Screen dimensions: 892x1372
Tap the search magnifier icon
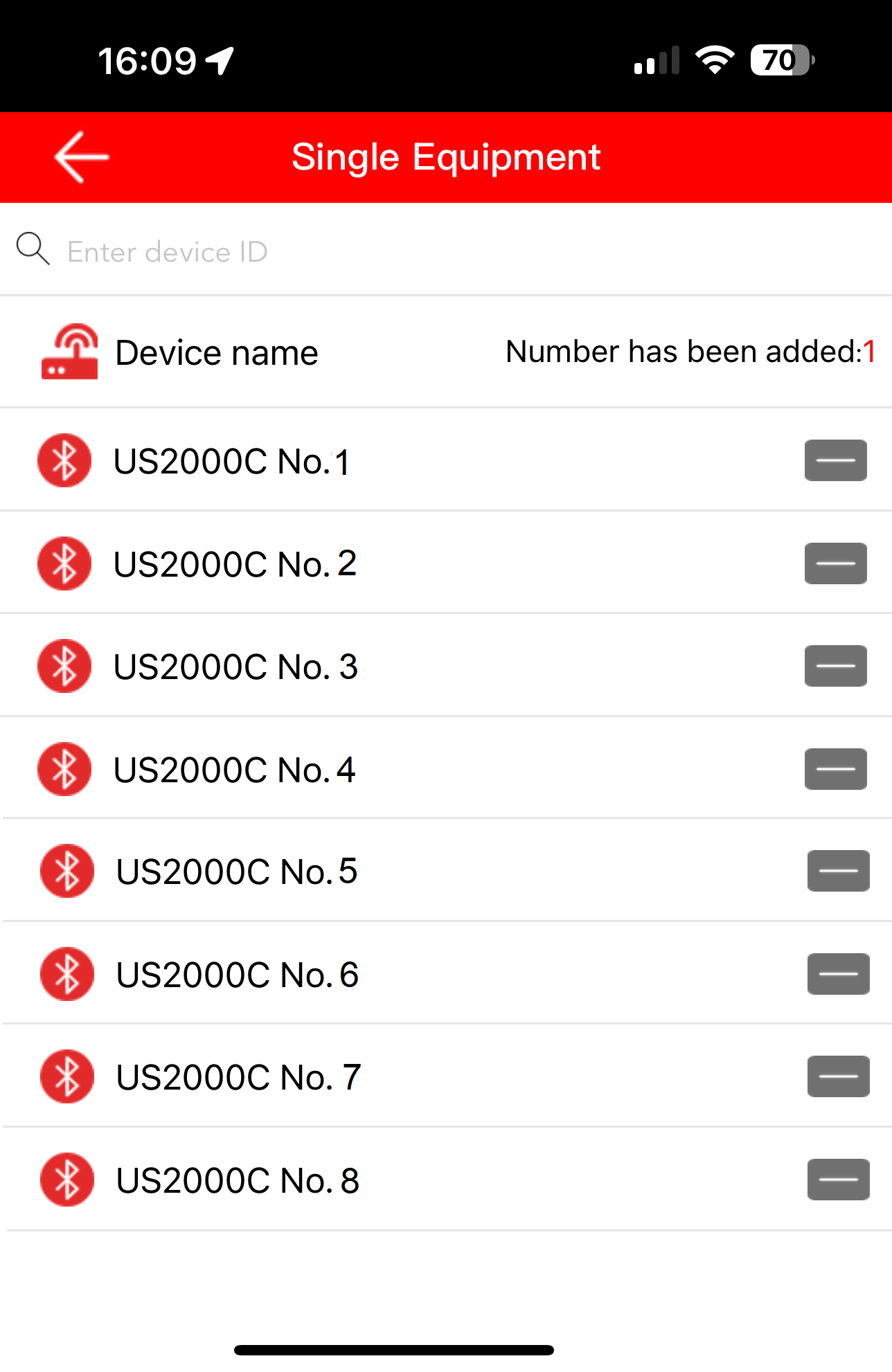coord(33,249)
